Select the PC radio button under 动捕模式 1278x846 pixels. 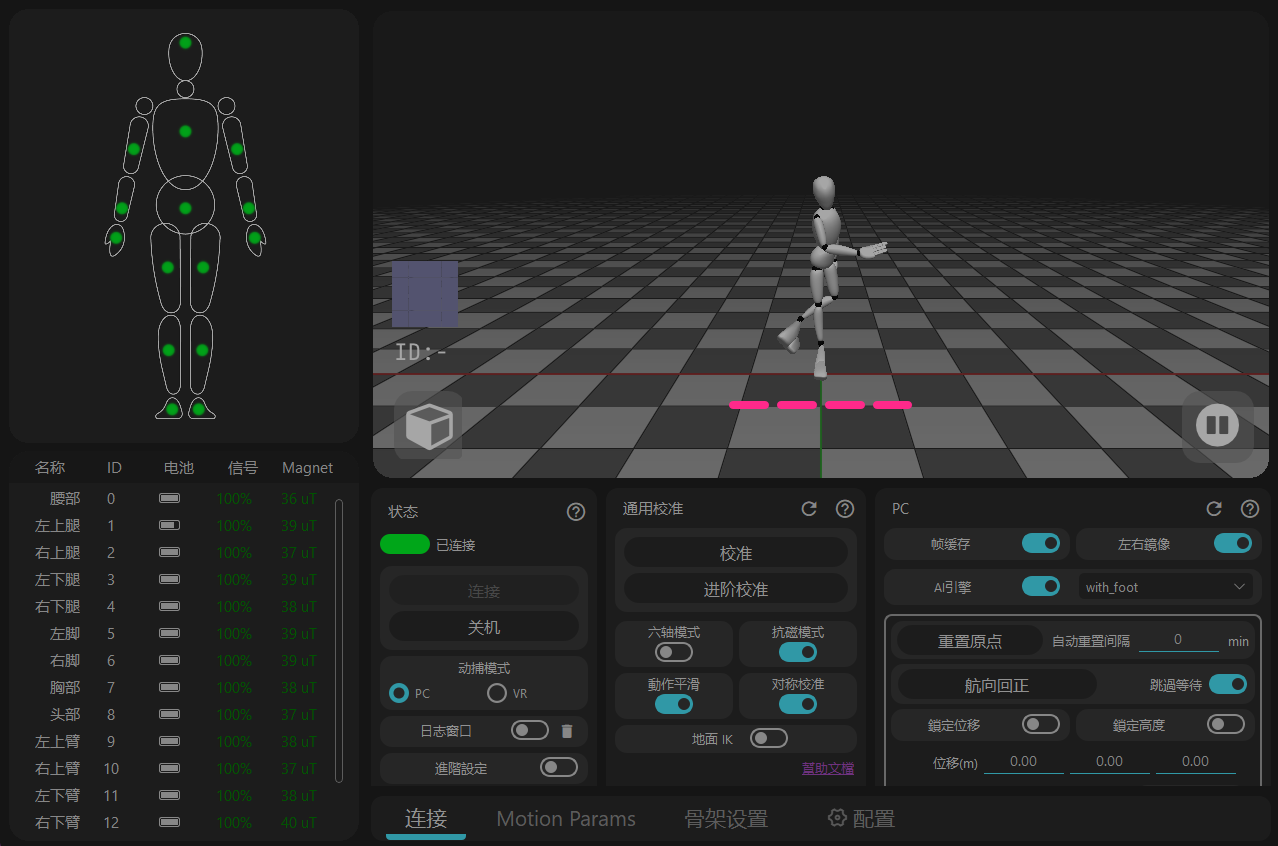coord(399,693)
